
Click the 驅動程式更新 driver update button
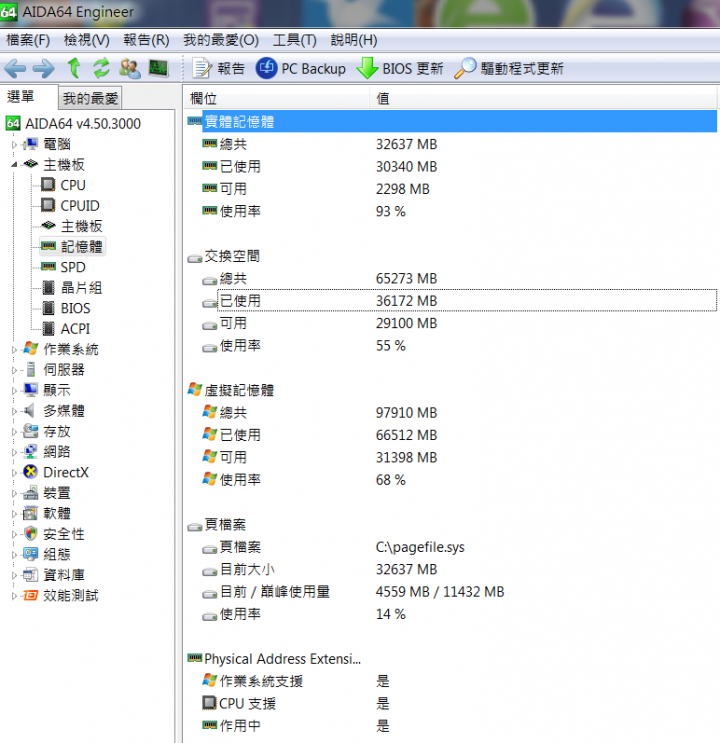tap(509, 69)
